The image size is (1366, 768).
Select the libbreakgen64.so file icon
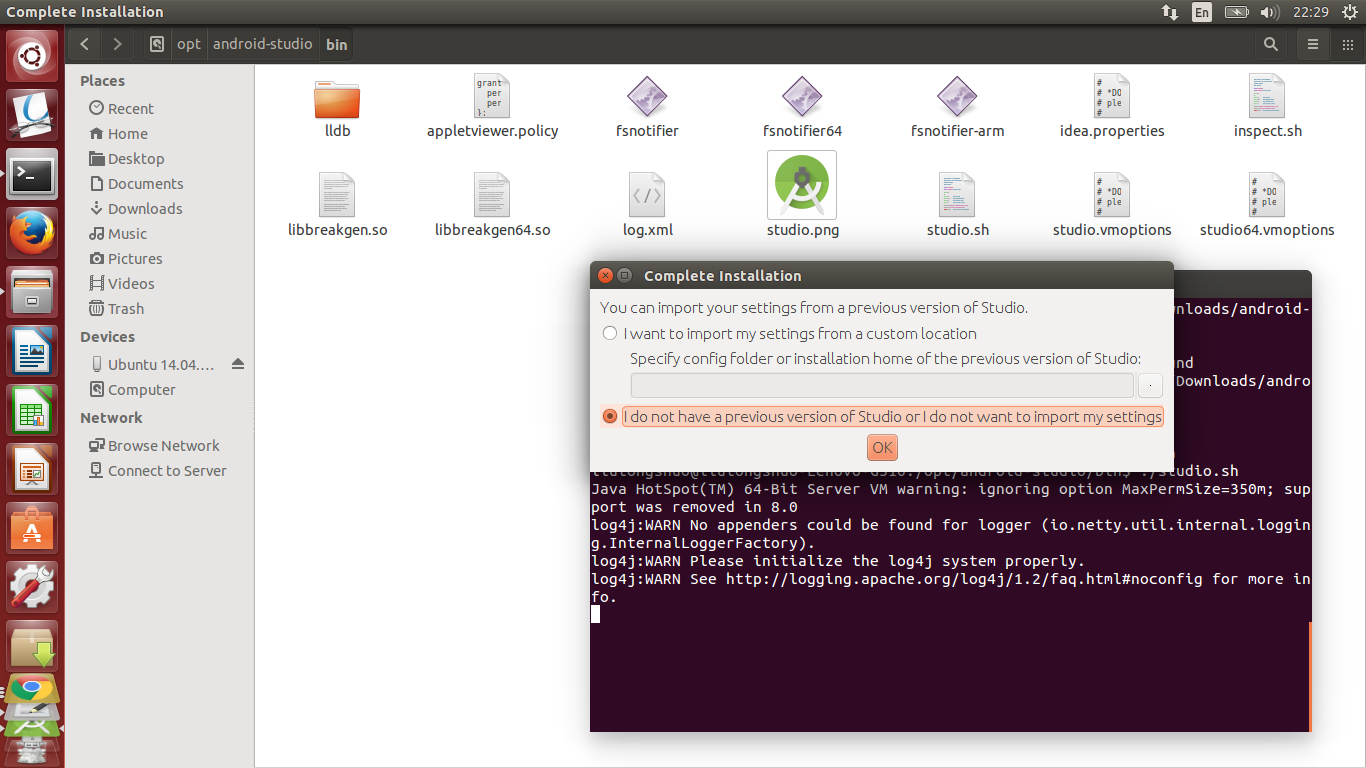pos(492,195)
